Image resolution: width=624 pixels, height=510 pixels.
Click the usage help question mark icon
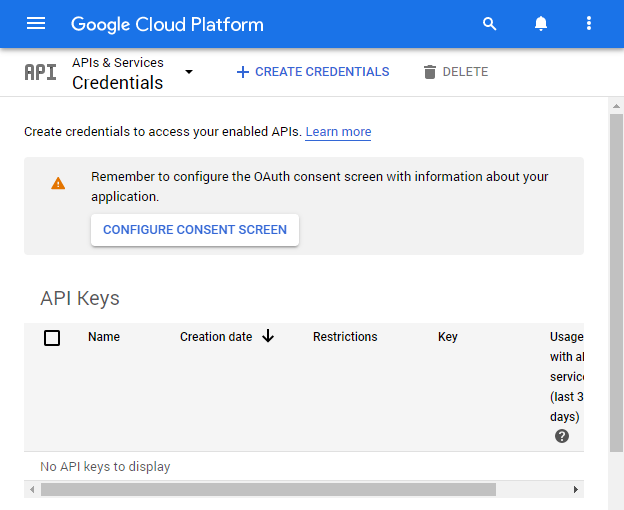click(x=562, y=436)
